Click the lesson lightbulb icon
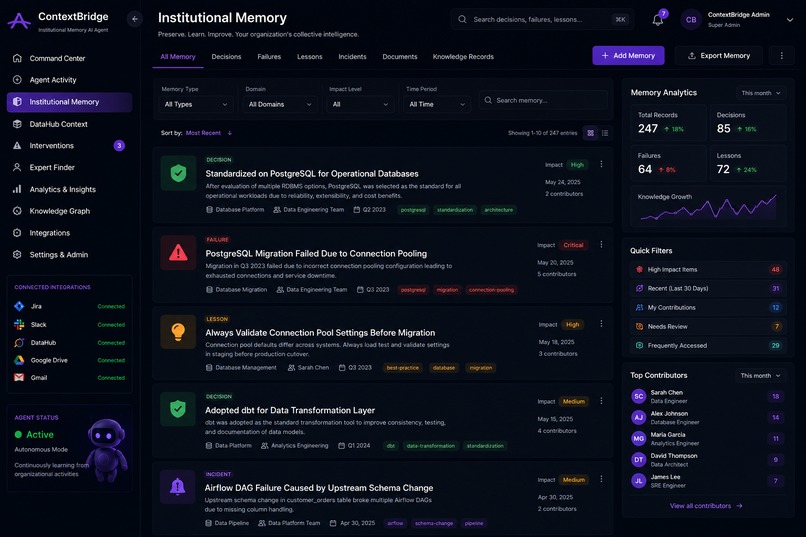The width and height of the screenshot is (806, 537). point(178,332)
